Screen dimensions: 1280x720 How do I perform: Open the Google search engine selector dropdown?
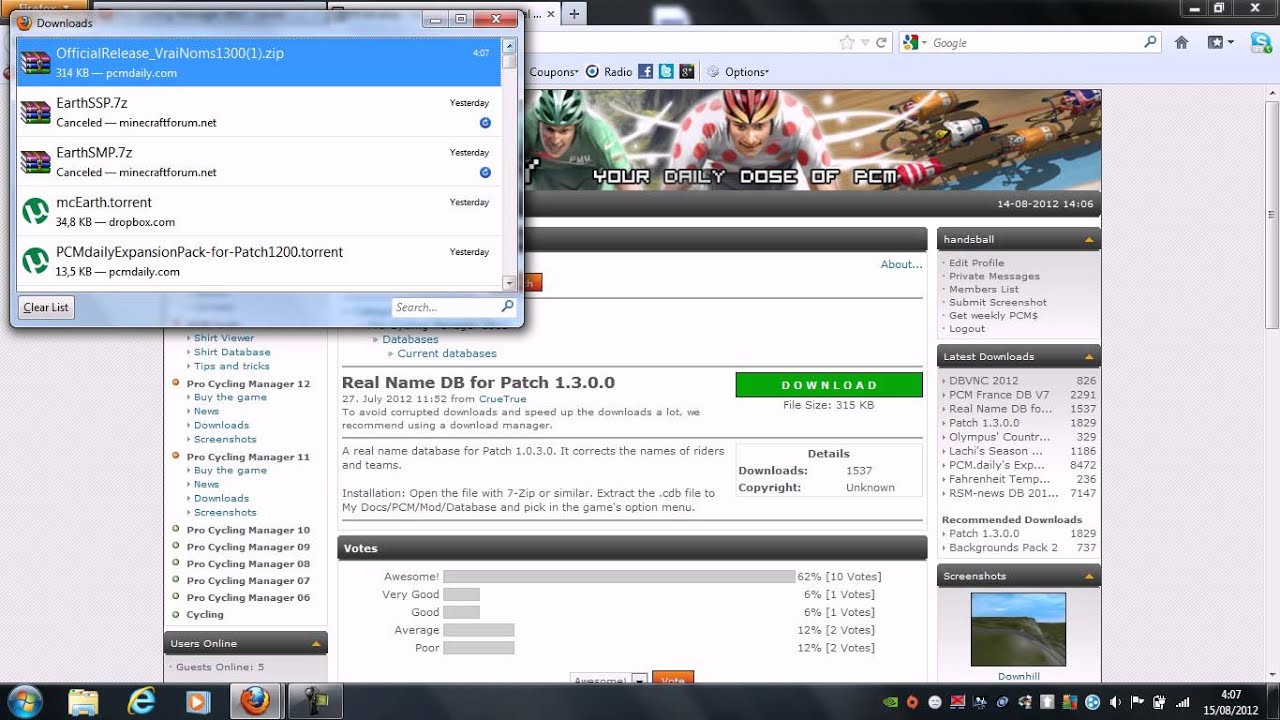pos(915,43)
